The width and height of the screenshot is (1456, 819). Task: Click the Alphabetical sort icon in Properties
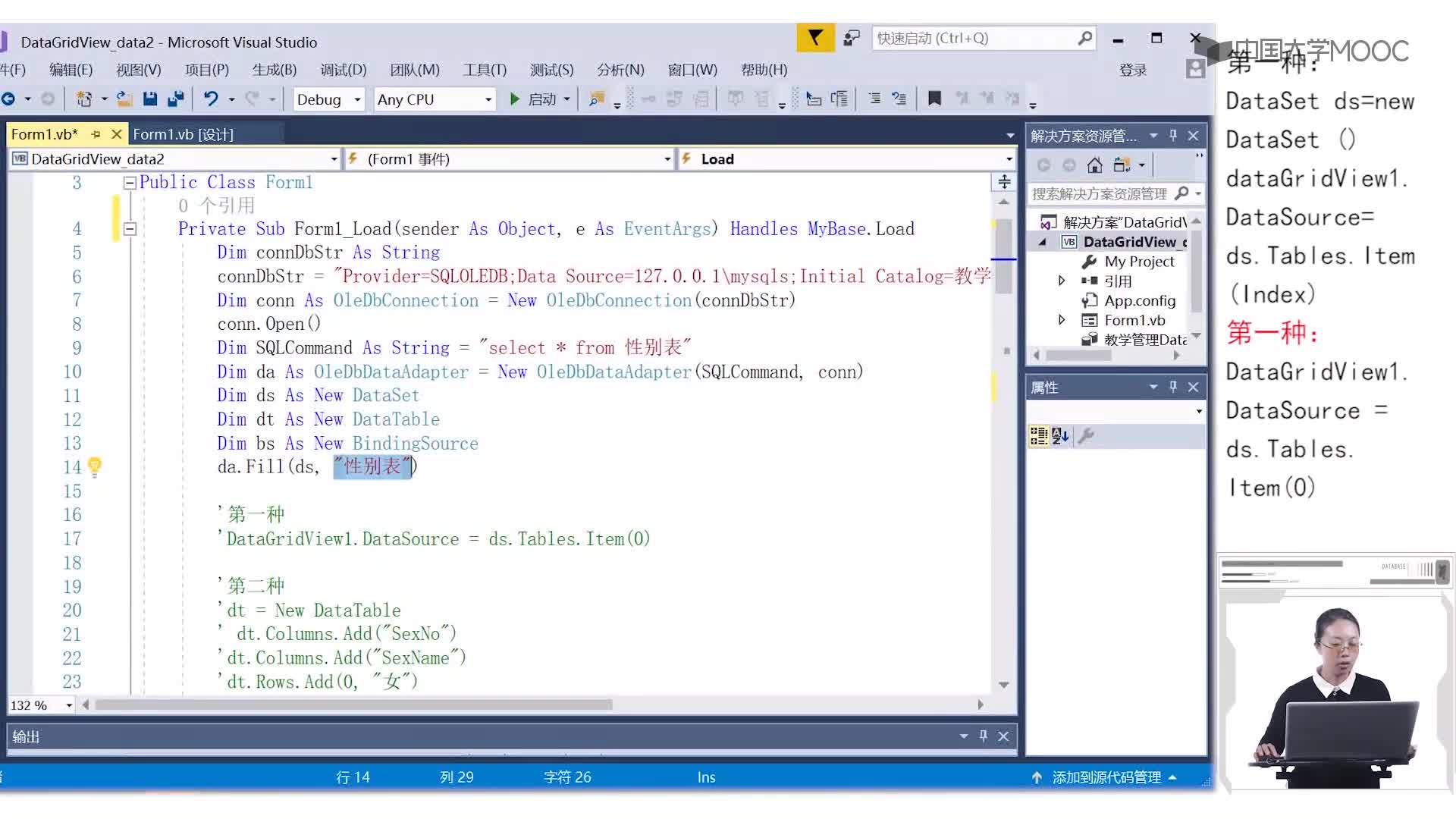pyautogui.click(x=1060, y=435)
